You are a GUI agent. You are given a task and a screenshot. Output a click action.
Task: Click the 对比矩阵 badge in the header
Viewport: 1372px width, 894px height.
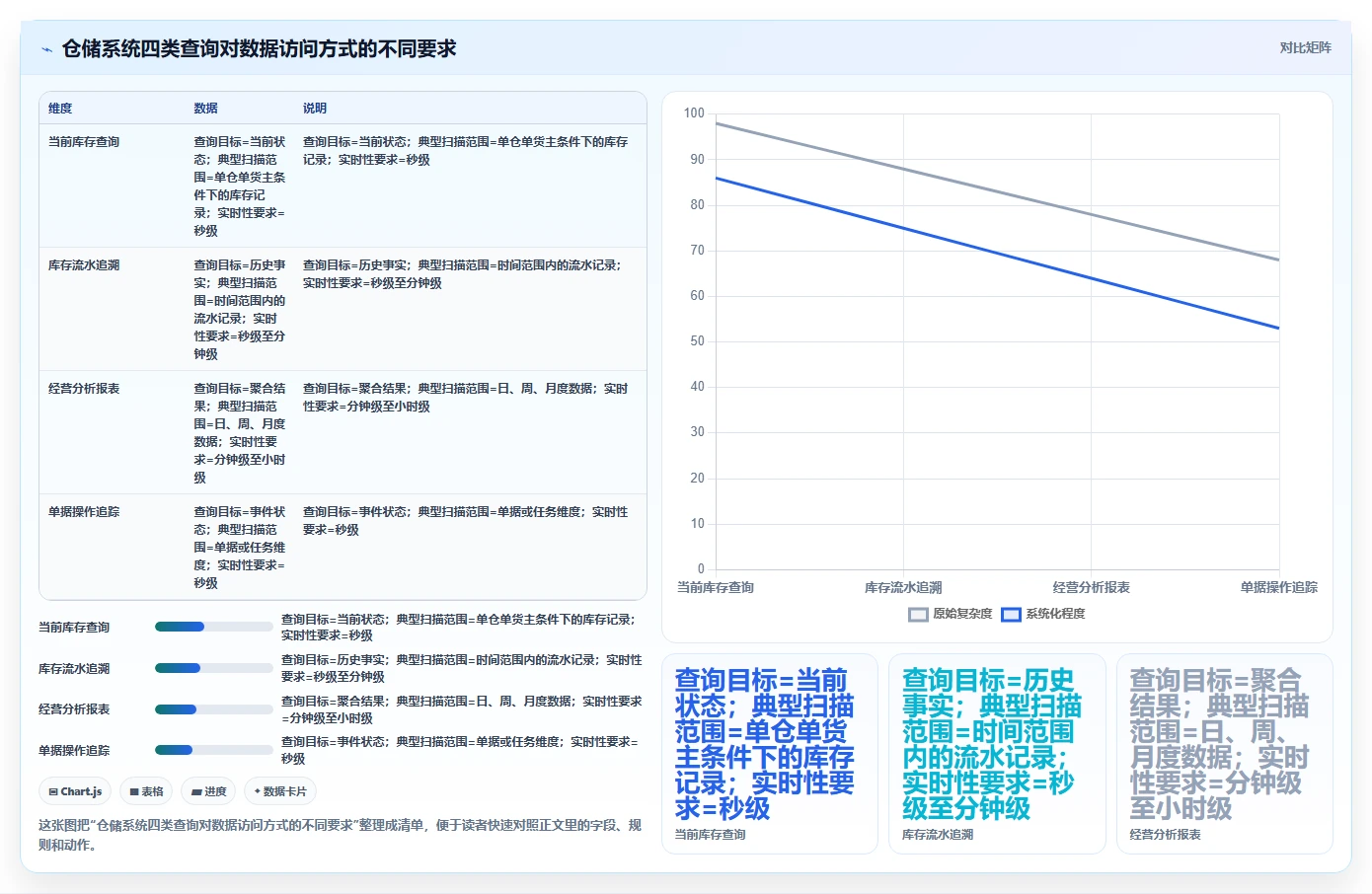1305,47
